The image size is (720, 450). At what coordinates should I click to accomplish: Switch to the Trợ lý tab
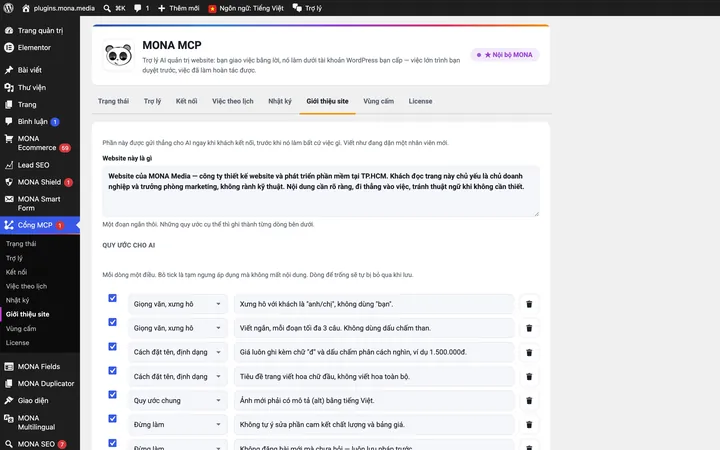pyautogui.click(x=152, y=101)
